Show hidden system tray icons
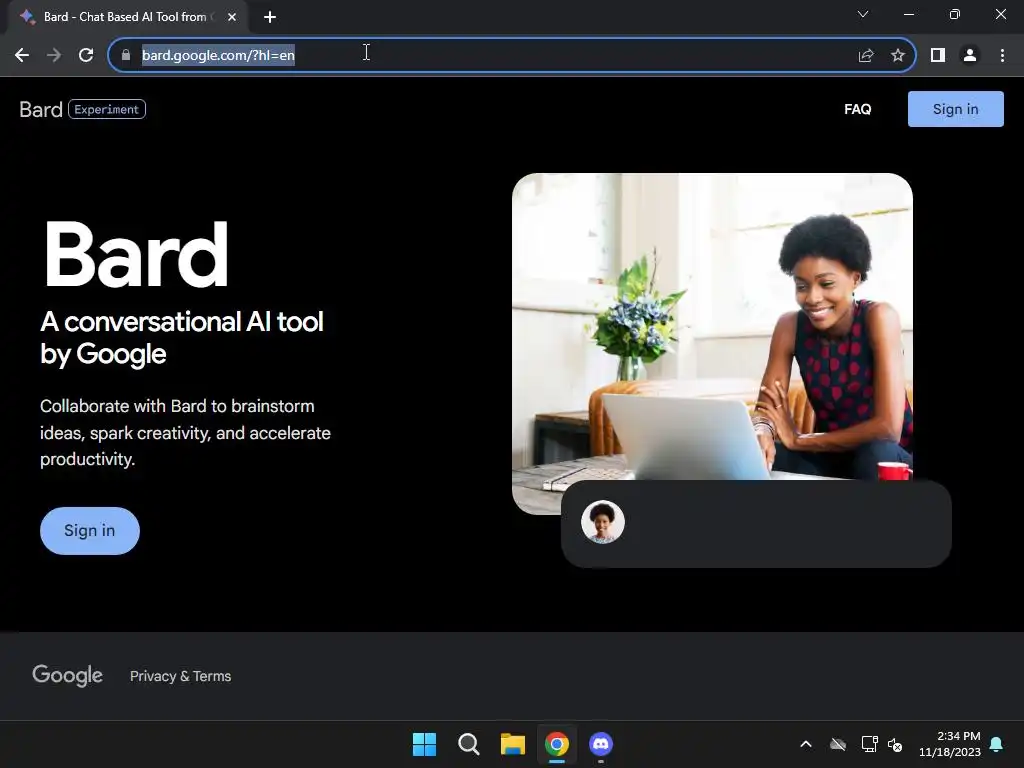The width and height of the screenshot is (1024, 768). click(x=806, y=744)
